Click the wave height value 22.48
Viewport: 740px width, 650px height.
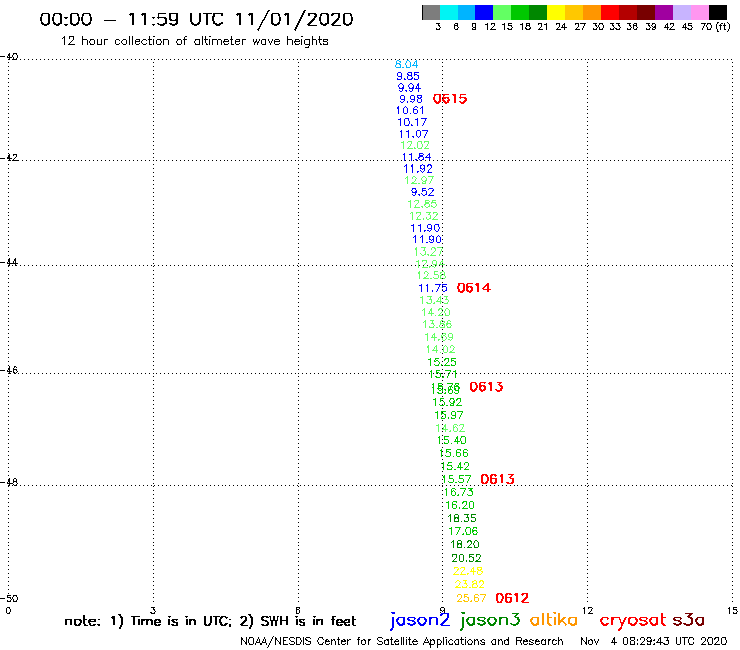(468, 571)
